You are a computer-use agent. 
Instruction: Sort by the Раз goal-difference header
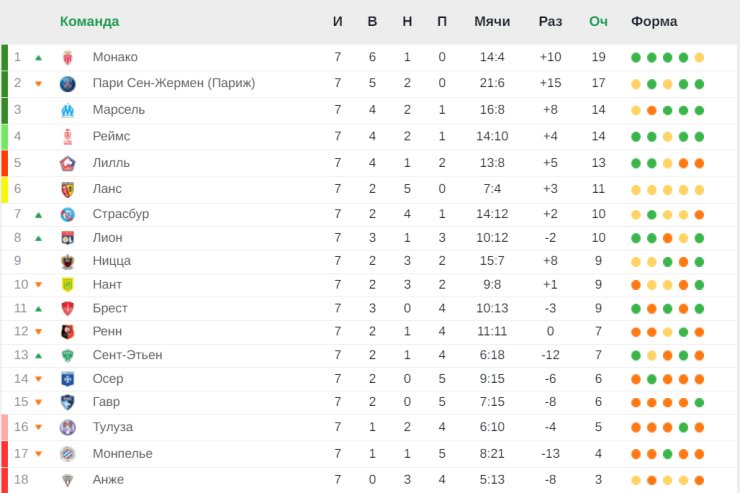pyautogui.click(x=550, y=22)
